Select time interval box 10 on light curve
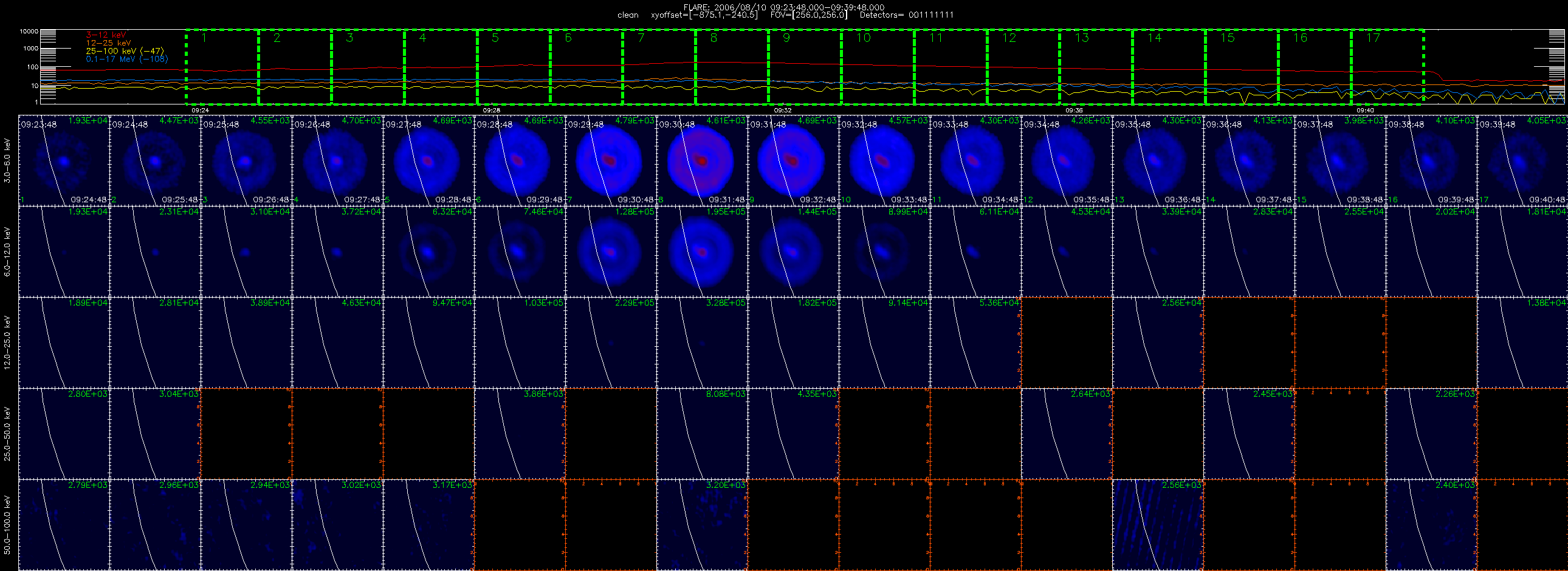This screenshot has width=1568, height=571. pos(878,66)
